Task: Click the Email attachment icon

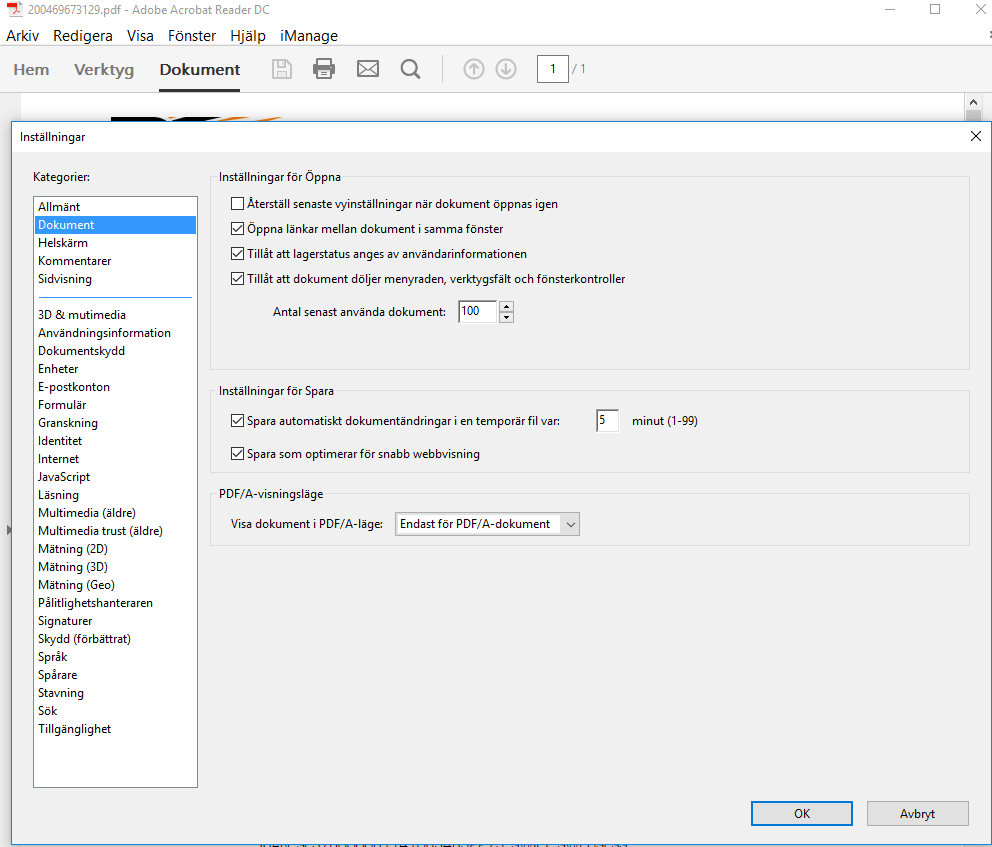Action: click(x=367, y=68)
